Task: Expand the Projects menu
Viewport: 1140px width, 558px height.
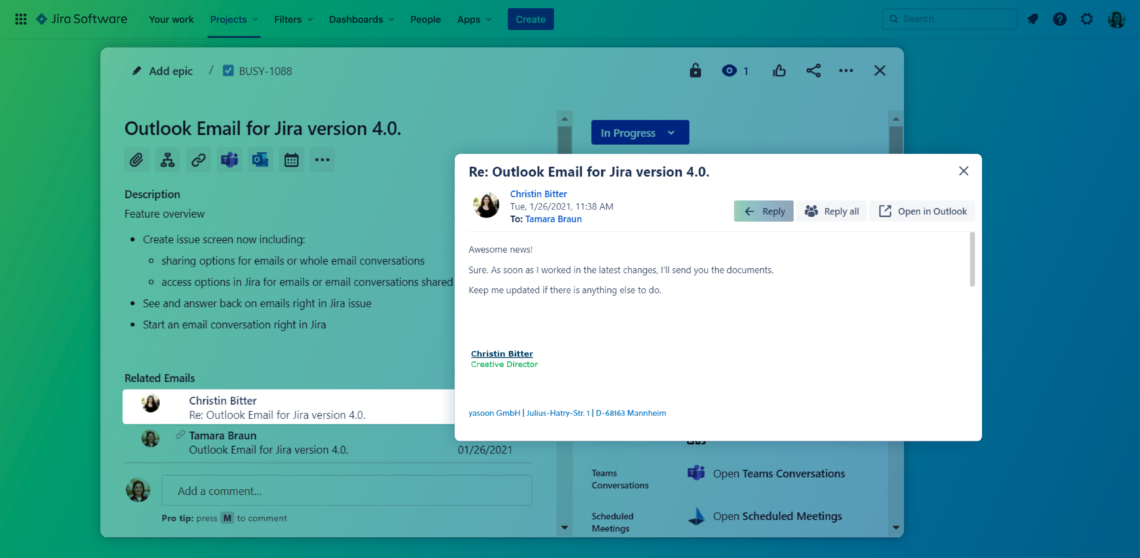Action: click(233, 20)
